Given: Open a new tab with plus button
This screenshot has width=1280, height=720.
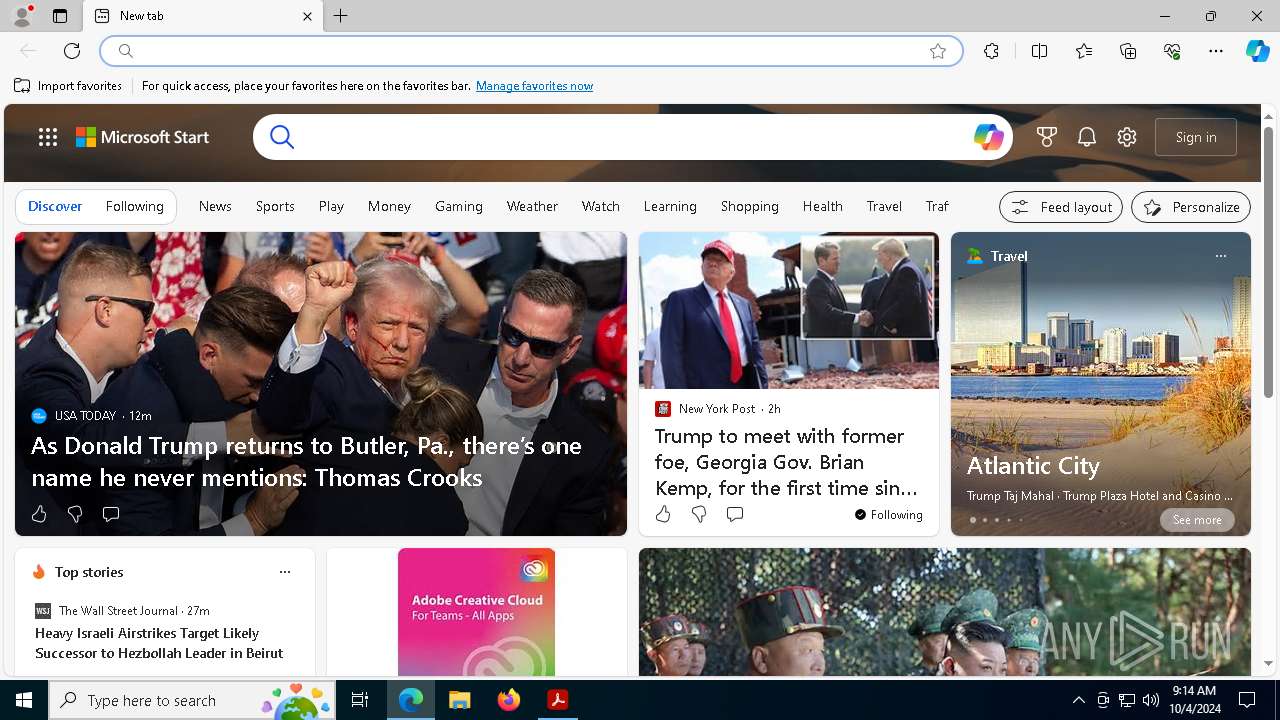Looking at the screenshot, I should [x=341, y=16].
